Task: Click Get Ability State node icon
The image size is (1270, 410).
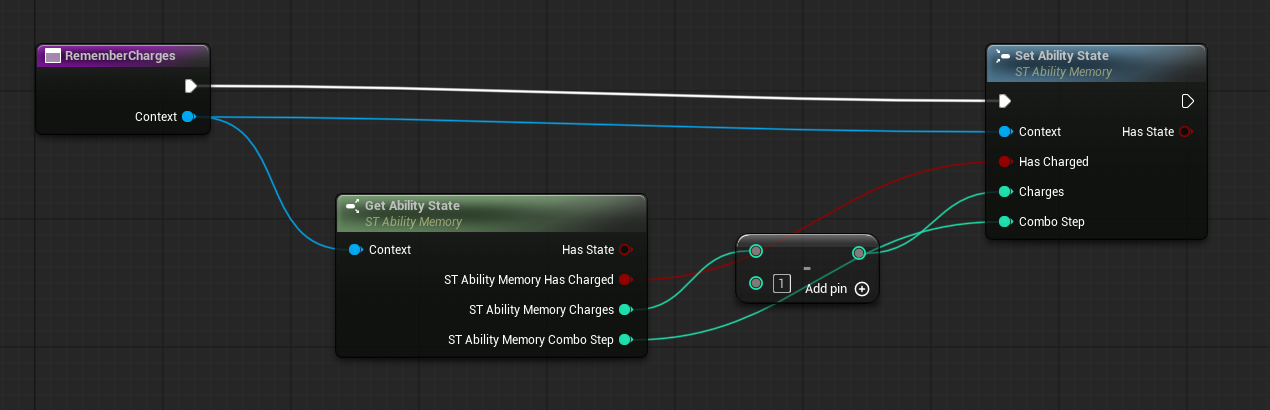Action: click(352, 206)
